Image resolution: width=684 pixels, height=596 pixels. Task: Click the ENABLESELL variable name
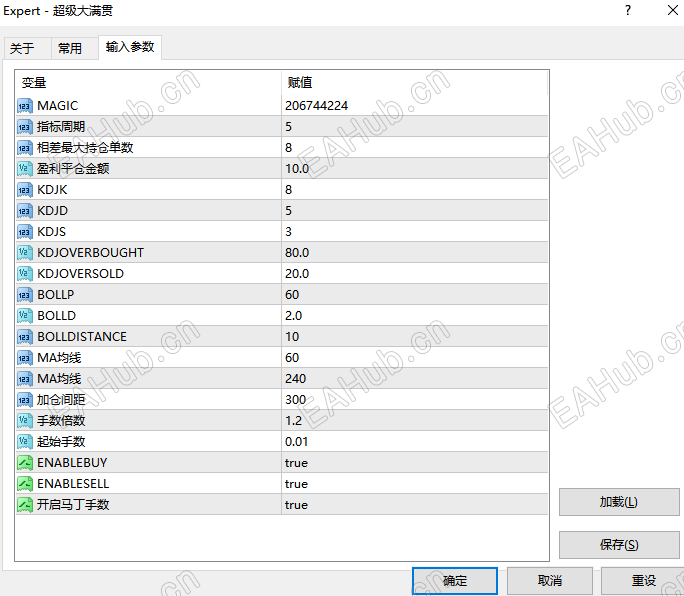point(73,483)
